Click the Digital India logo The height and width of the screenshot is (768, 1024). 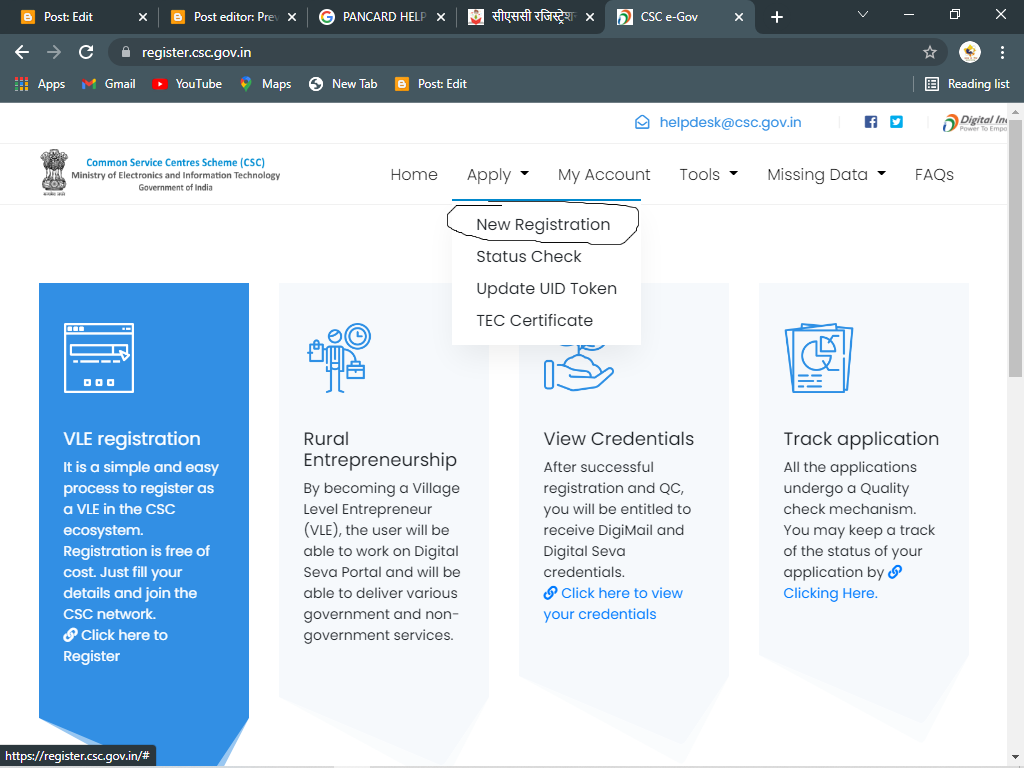[x=974, y=122]
